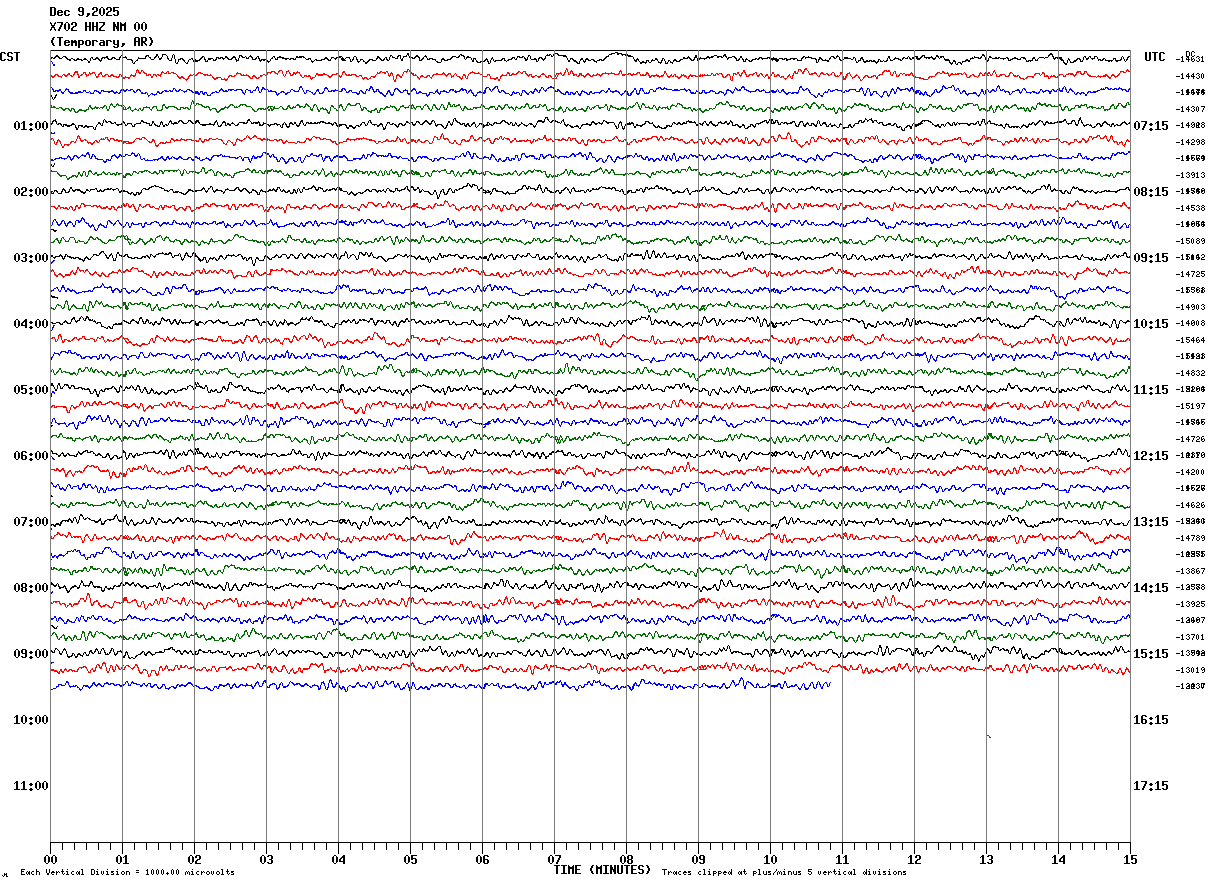Click the DC offset value -14307
The height and width of the screenshot is (886, 1210).
[1190, 109]
